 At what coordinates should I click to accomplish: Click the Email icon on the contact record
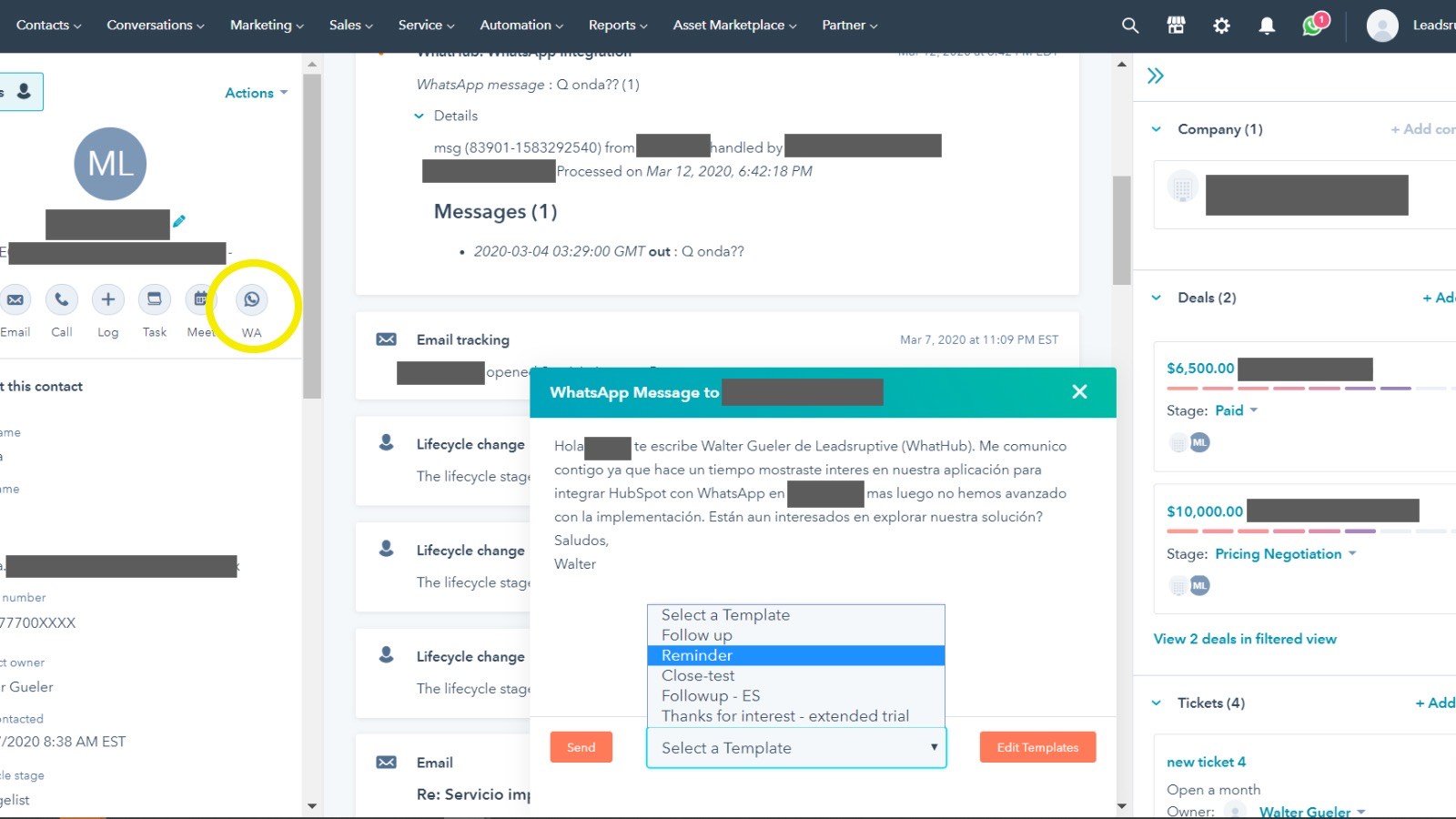pyautogui.click(x=15, y=298)
